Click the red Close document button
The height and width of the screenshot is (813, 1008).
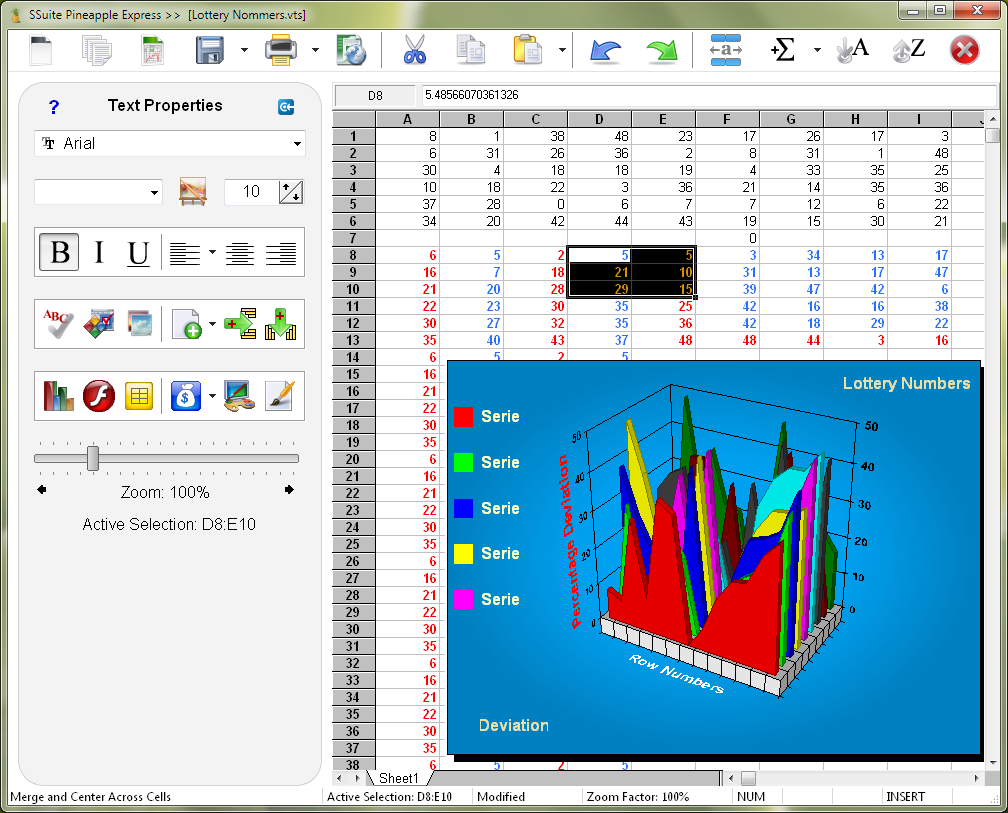[964, 49]
